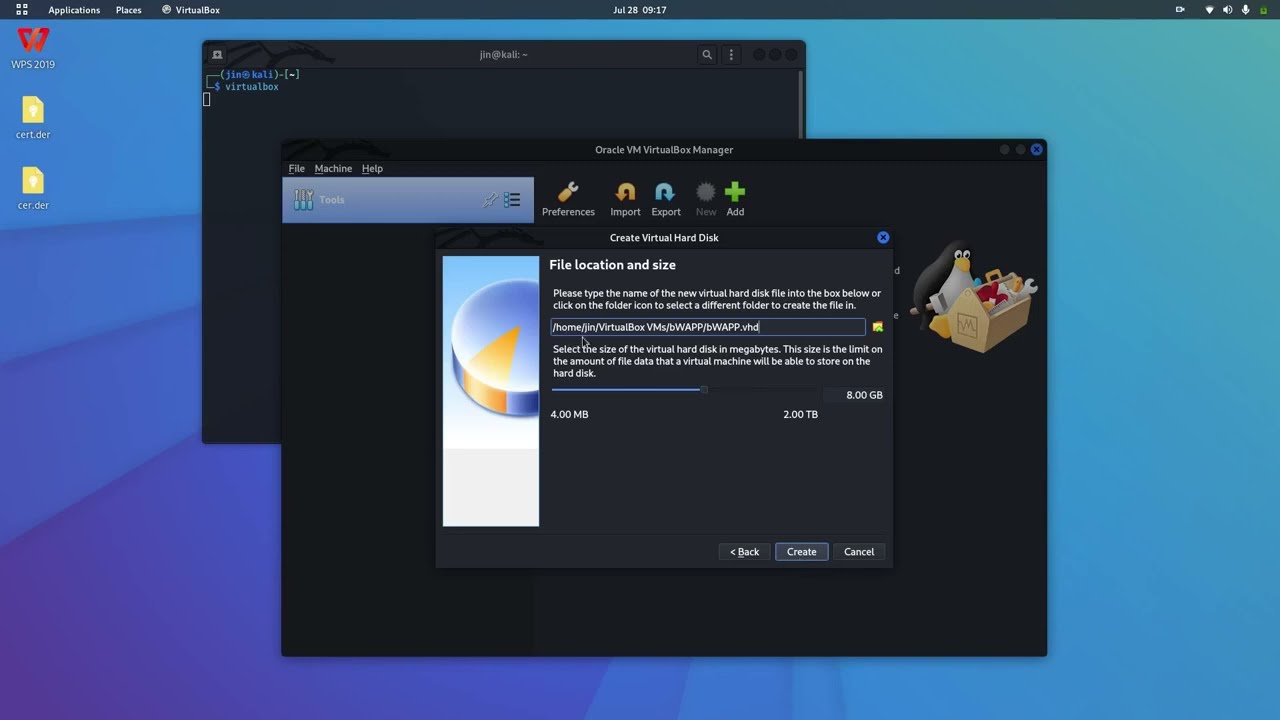Open the Places menu in top bar

(x=128, y=10)
